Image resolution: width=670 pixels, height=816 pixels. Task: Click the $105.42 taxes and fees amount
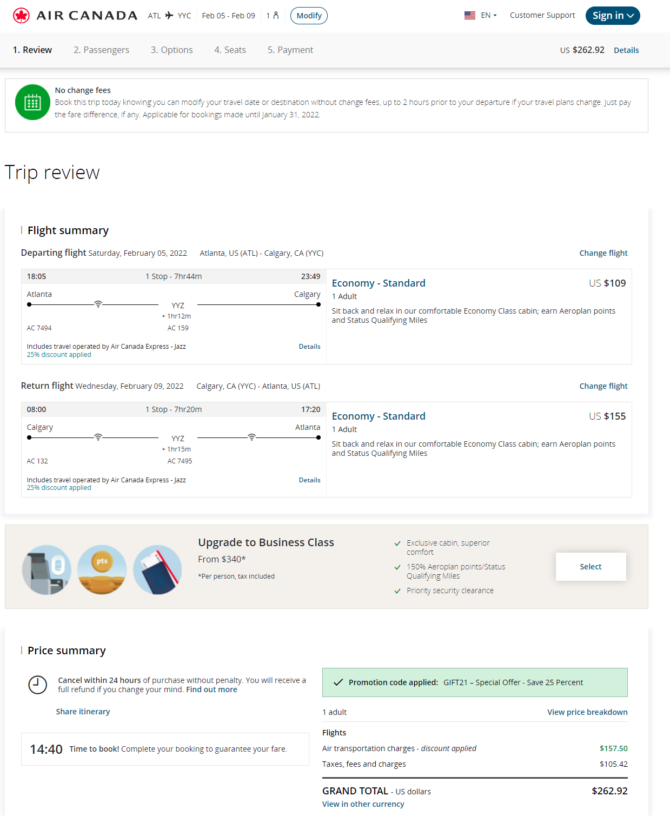point(613,764)
